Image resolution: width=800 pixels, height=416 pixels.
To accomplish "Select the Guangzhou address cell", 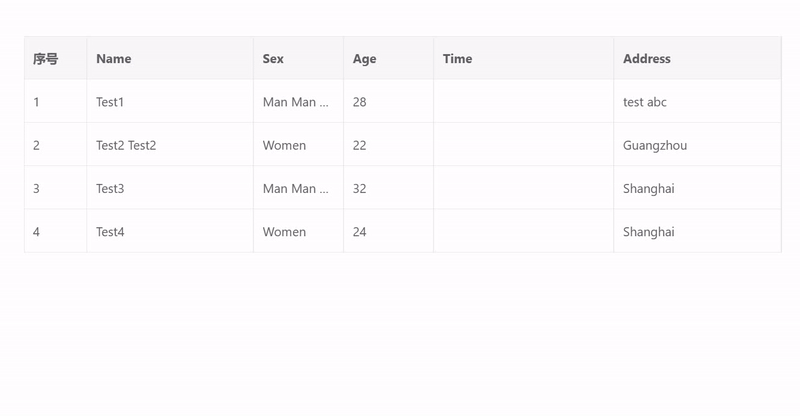I will 655,145.
